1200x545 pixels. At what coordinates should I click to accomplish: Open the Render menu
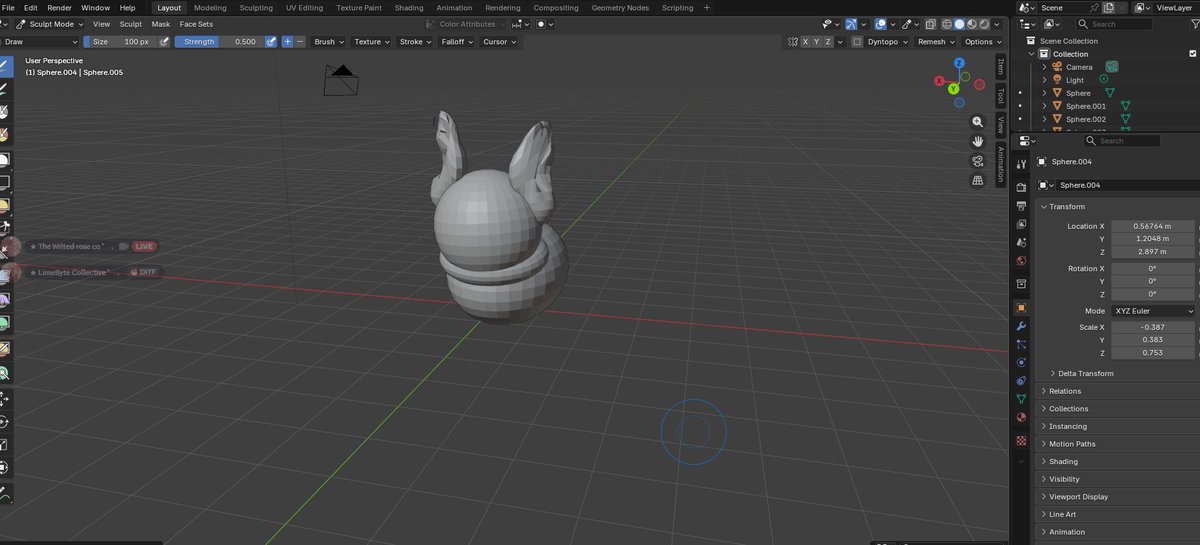(x=59, y=7)
